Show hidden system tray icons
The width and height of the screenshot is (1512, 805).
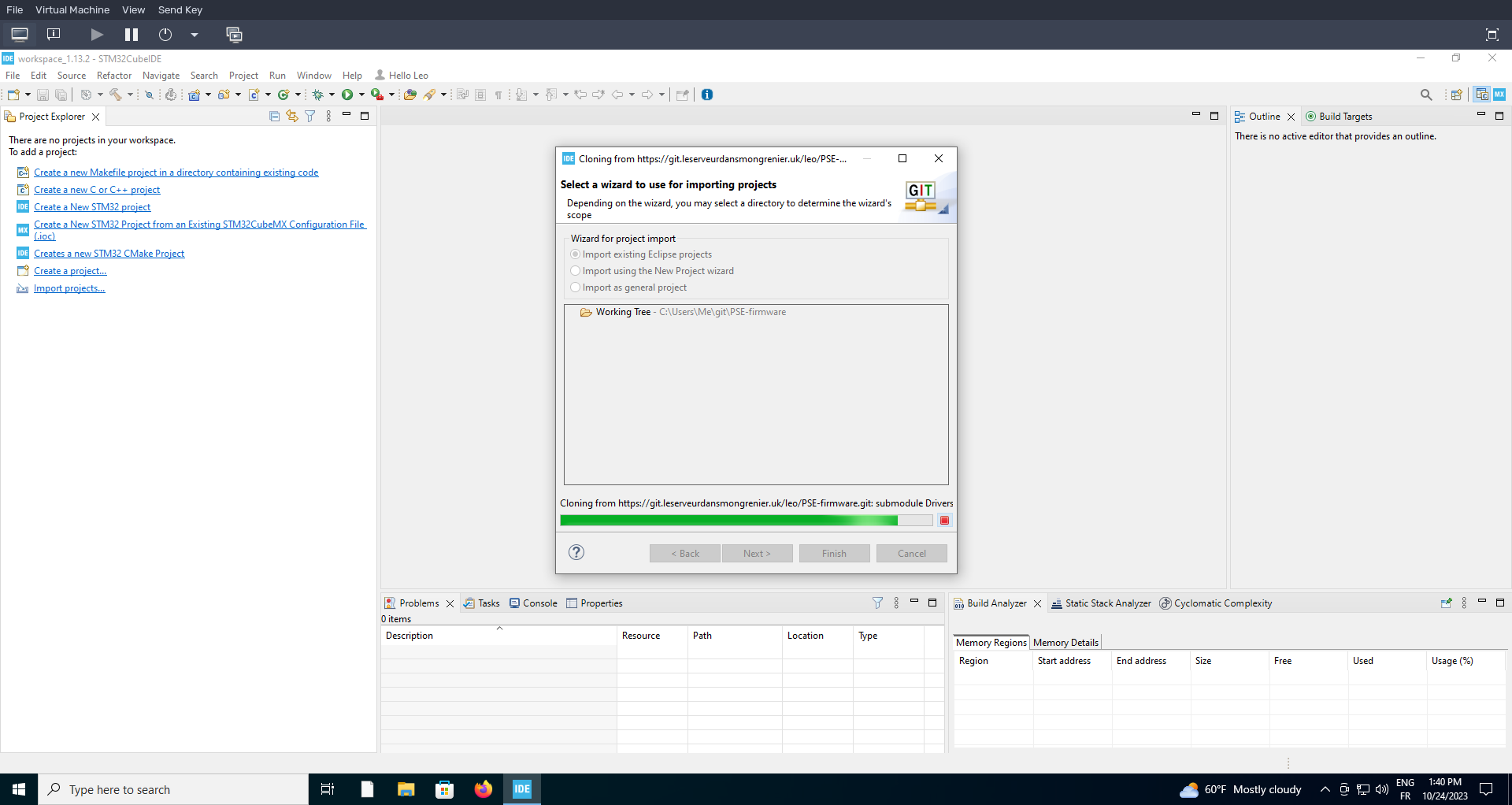pyautogui.click(x=1325, y=789)
